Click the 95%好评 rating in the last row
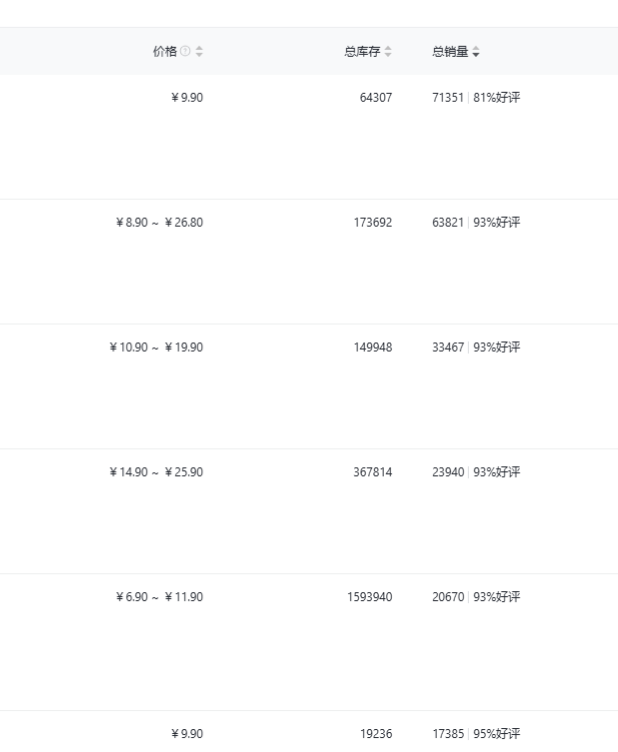Screen dimensions: 618x752 (497, 734)
